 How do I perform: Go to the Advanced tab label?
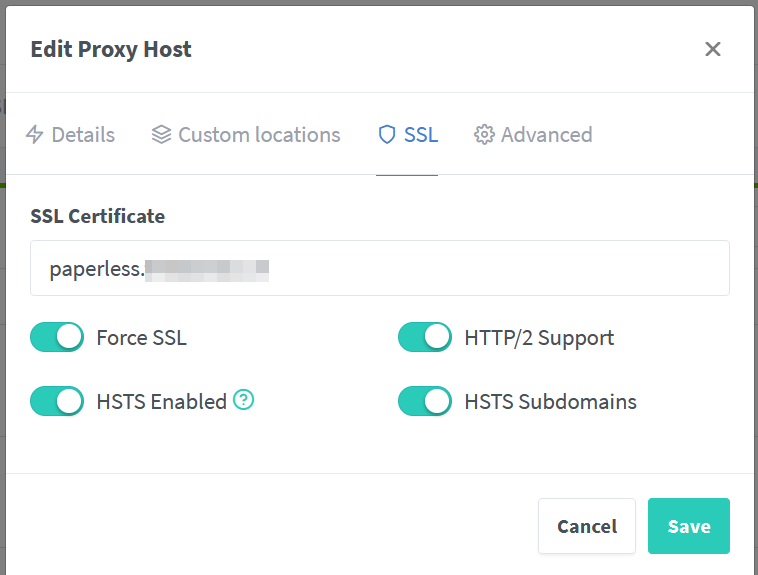[546, 135]
